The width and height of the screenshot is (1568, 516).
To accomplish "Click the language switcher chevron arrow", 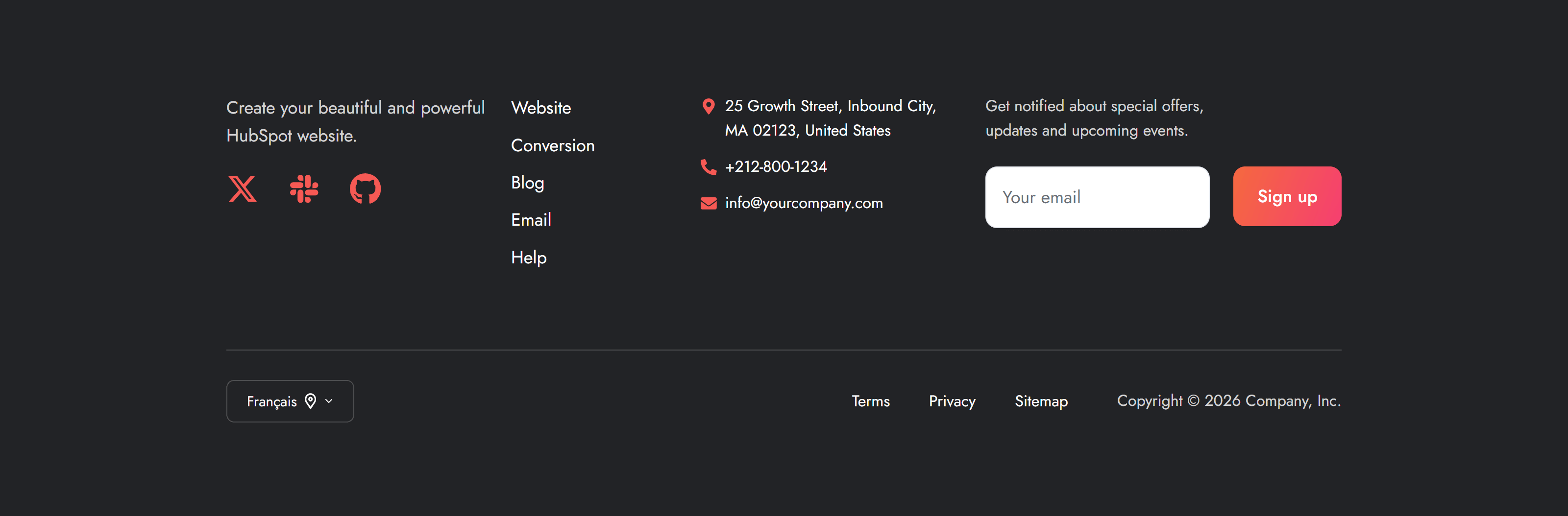I will coord(329,401).
